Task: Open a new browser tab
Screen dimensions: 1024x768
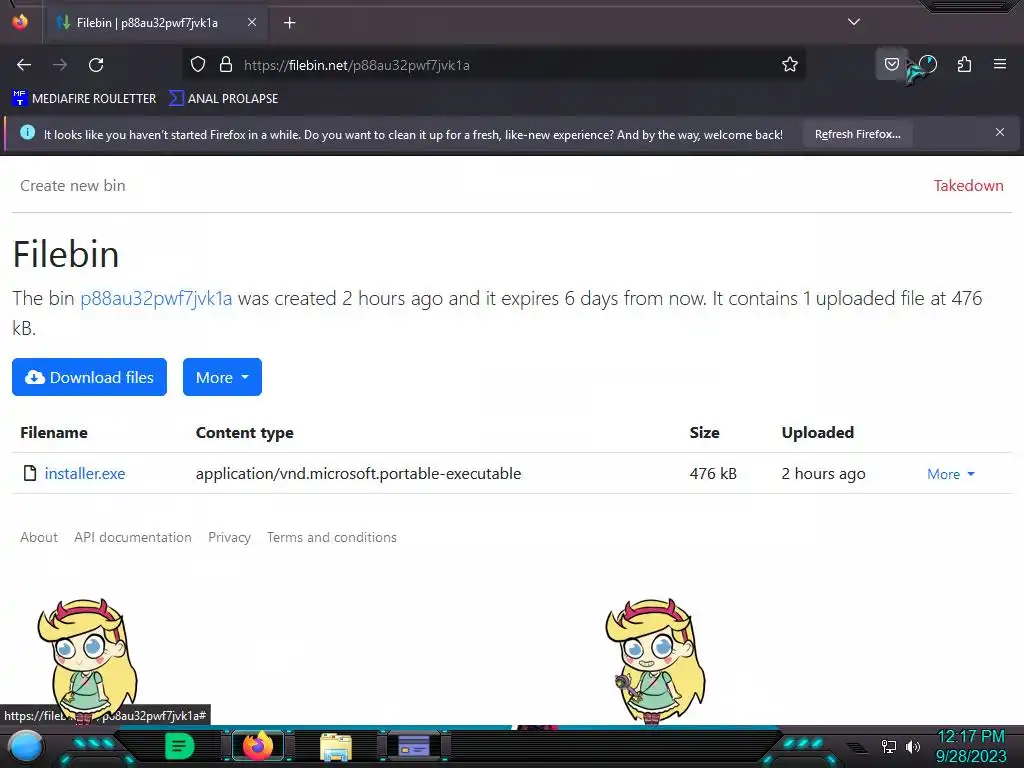Action: click(289, 23)
